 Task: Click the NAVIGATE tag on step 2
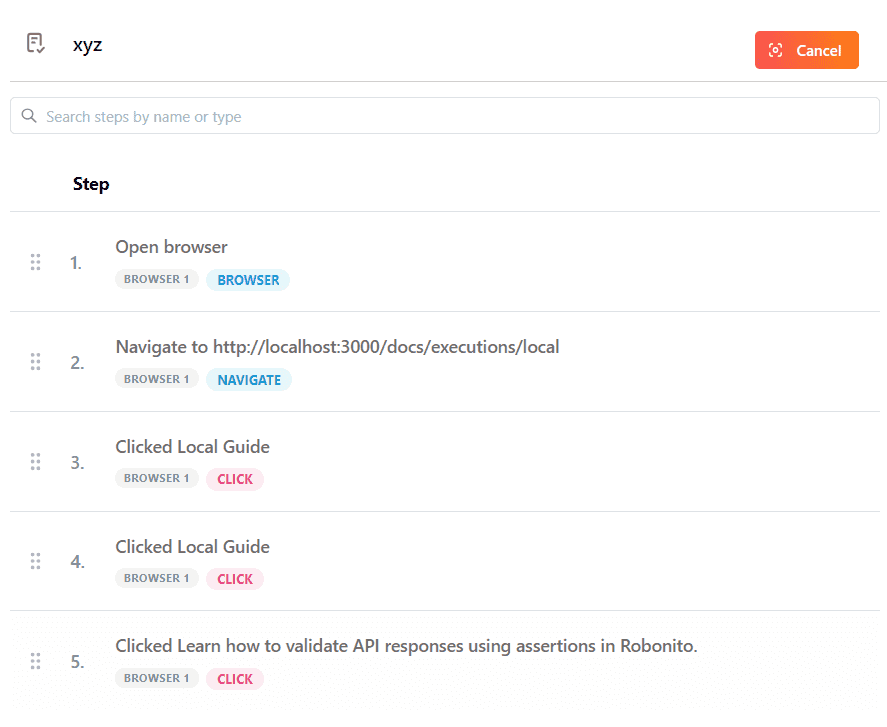(249, 380)
